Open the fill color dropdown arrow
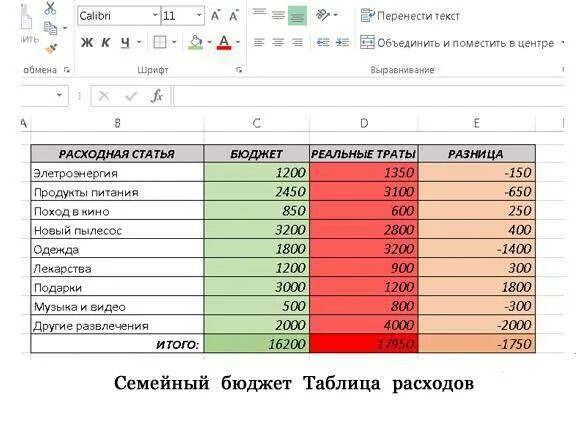Screen dimensions: 576x422 pos(209,42)
